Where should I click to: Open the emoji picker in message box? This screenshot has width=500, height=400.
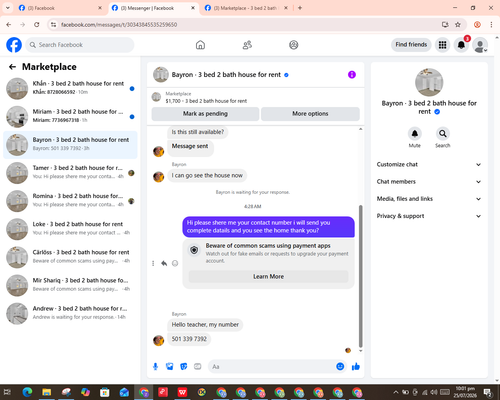[x=340, y=367]
